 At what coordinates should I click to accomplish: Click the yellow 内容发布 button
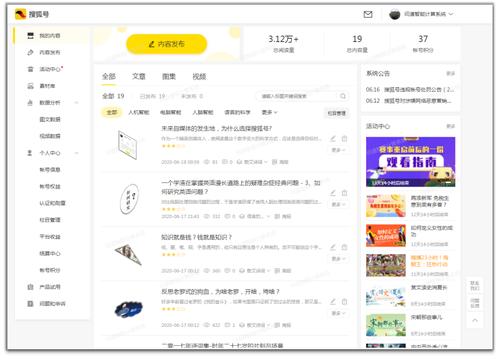166,44
